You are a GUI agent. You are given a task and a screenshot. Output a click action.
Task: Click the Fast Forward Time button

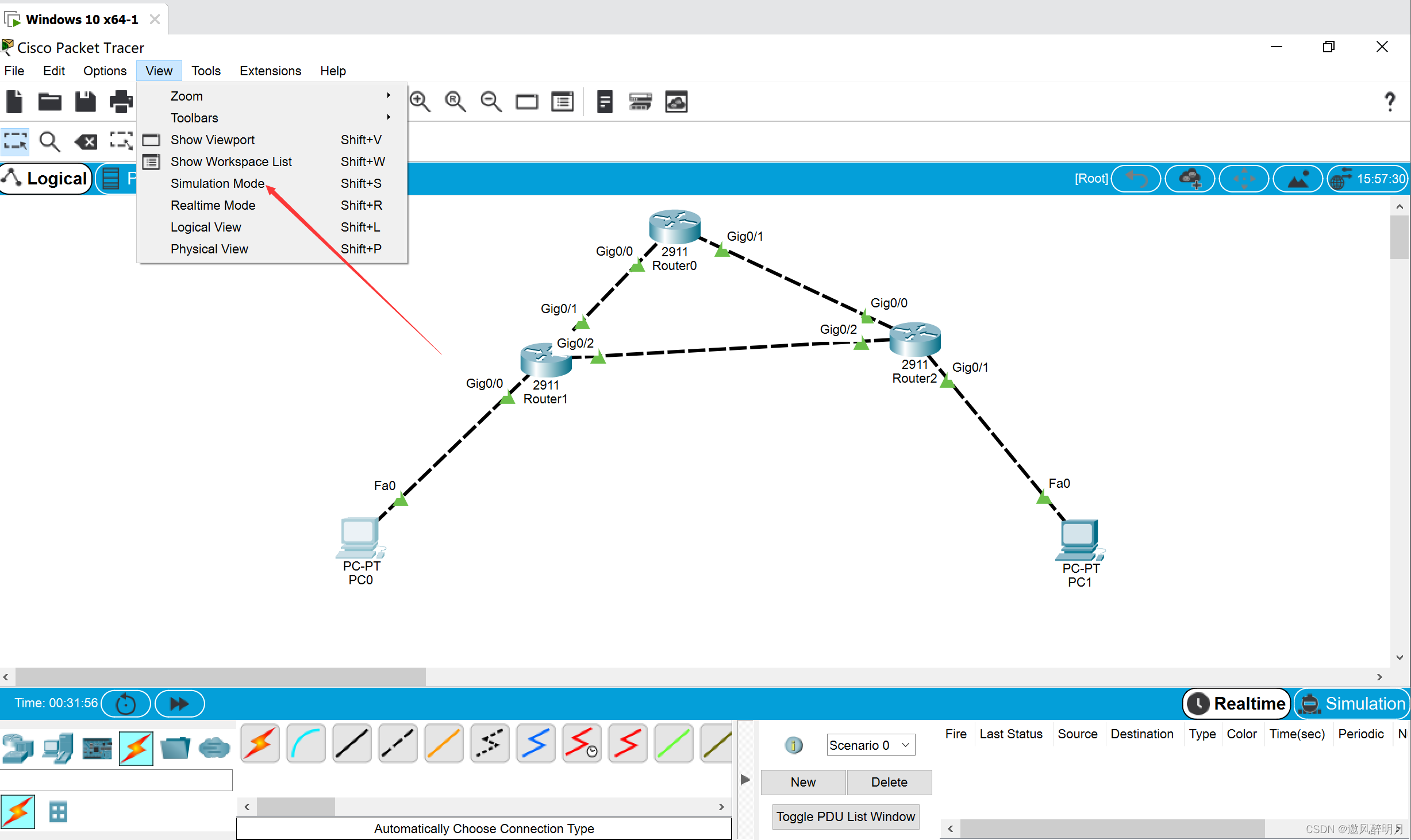(179, 703)
